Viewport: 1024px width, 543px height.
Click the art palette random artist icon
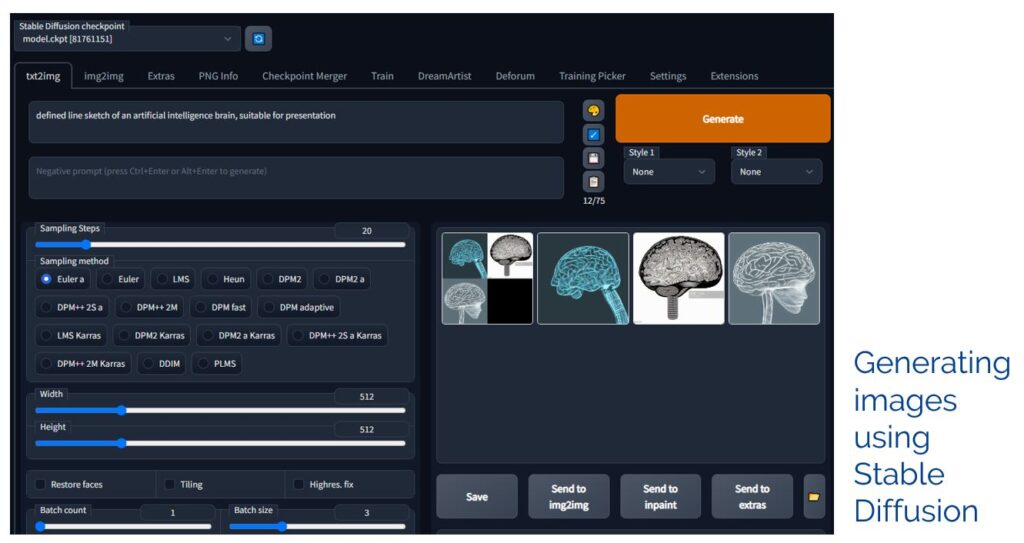click(x=593, y=111)
